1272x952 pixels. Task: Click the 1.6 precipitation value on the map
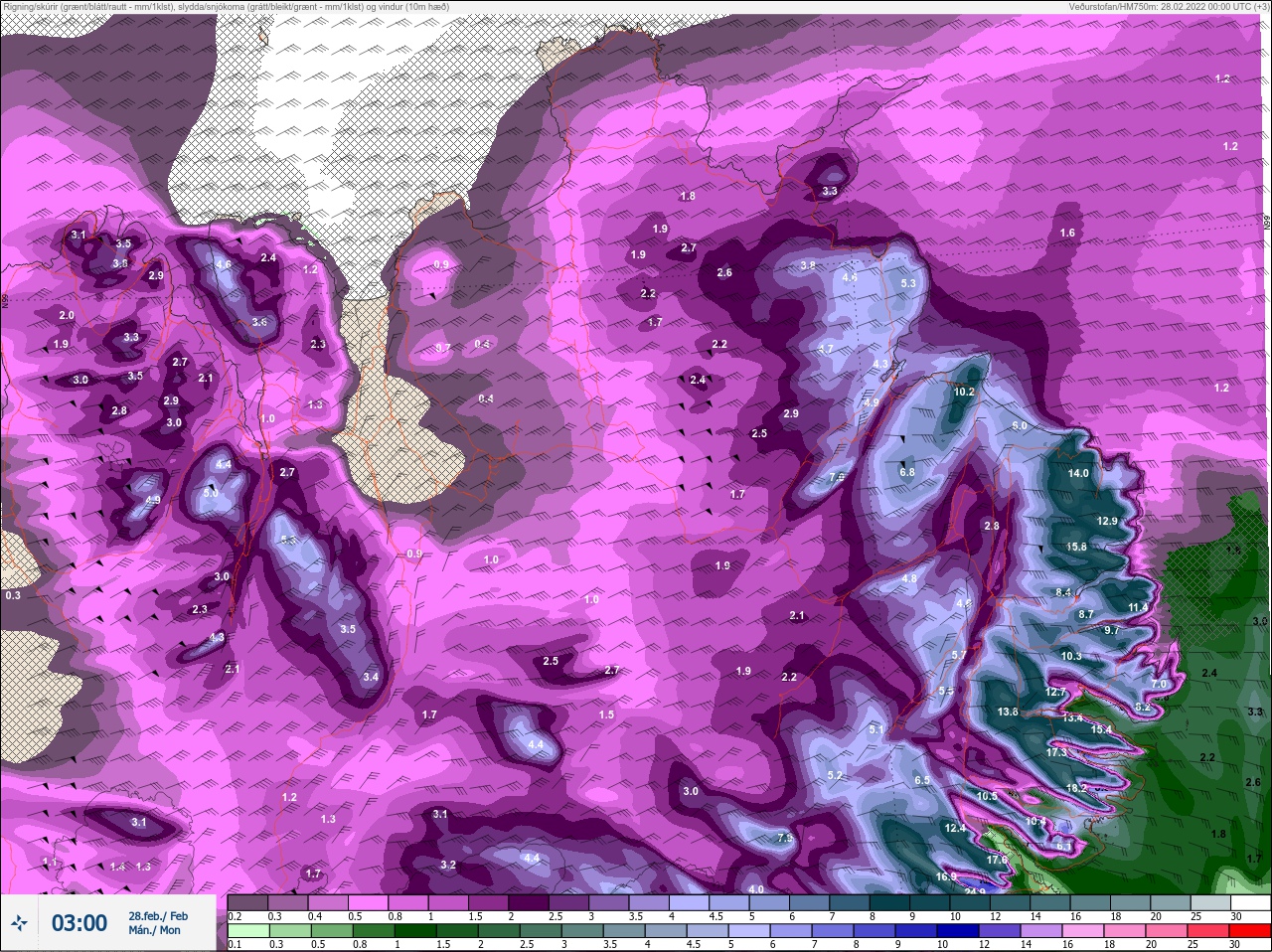coord(1067,233)
